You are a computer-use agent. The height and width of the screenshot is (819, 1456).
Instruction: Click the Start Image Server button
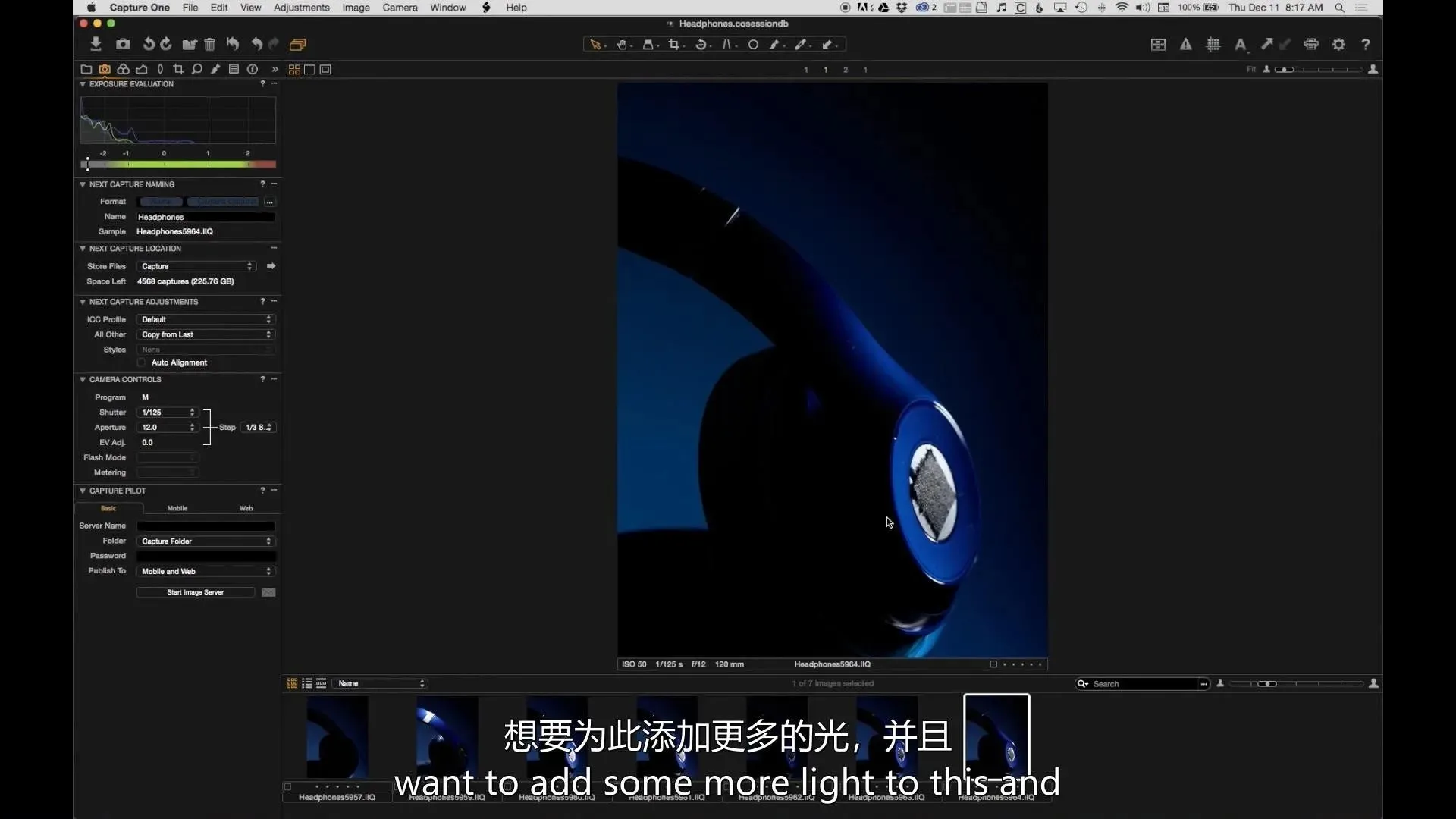point(195,592)
